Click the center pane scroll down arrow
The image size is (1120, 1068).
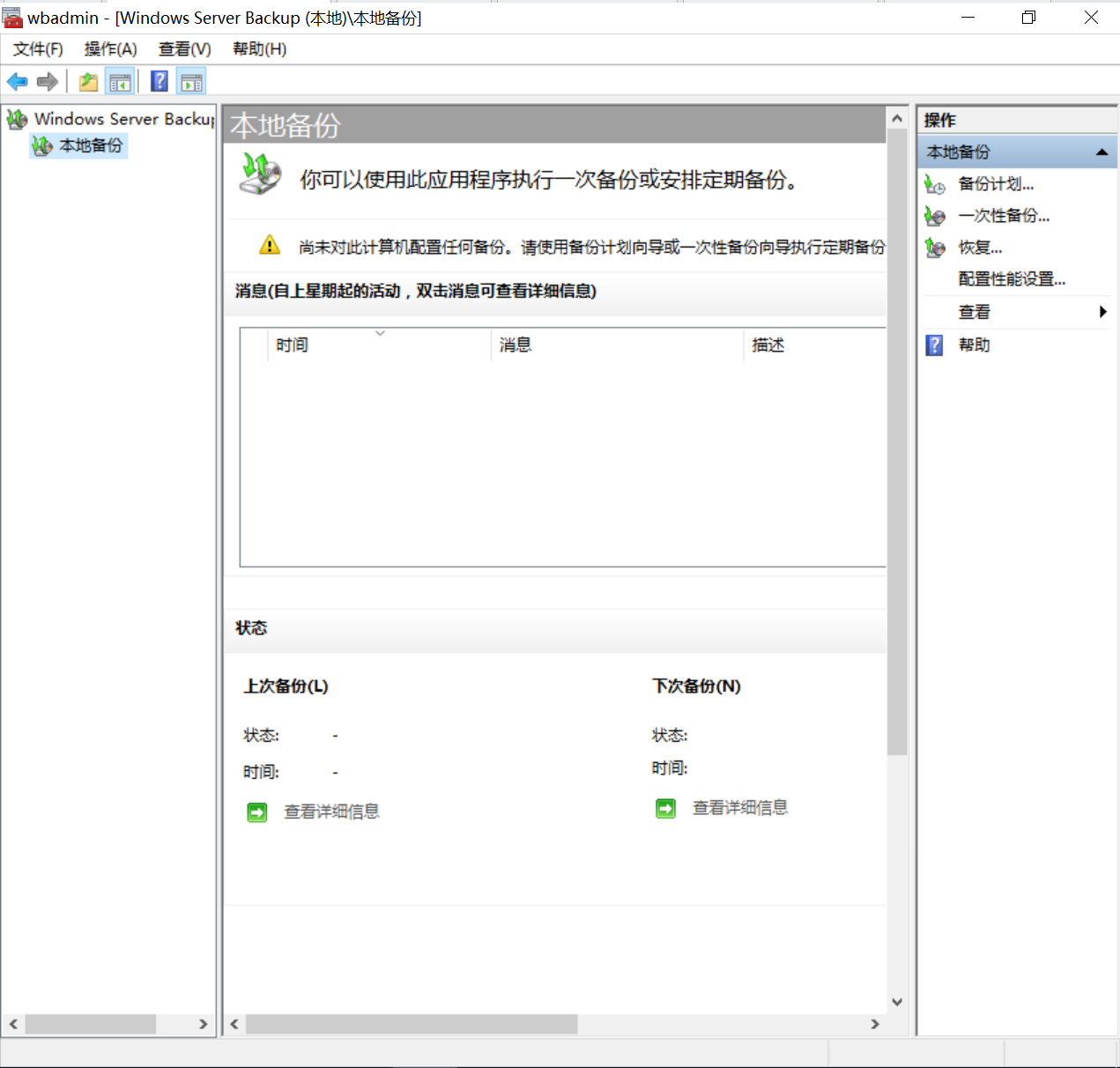pos(897,1002)
